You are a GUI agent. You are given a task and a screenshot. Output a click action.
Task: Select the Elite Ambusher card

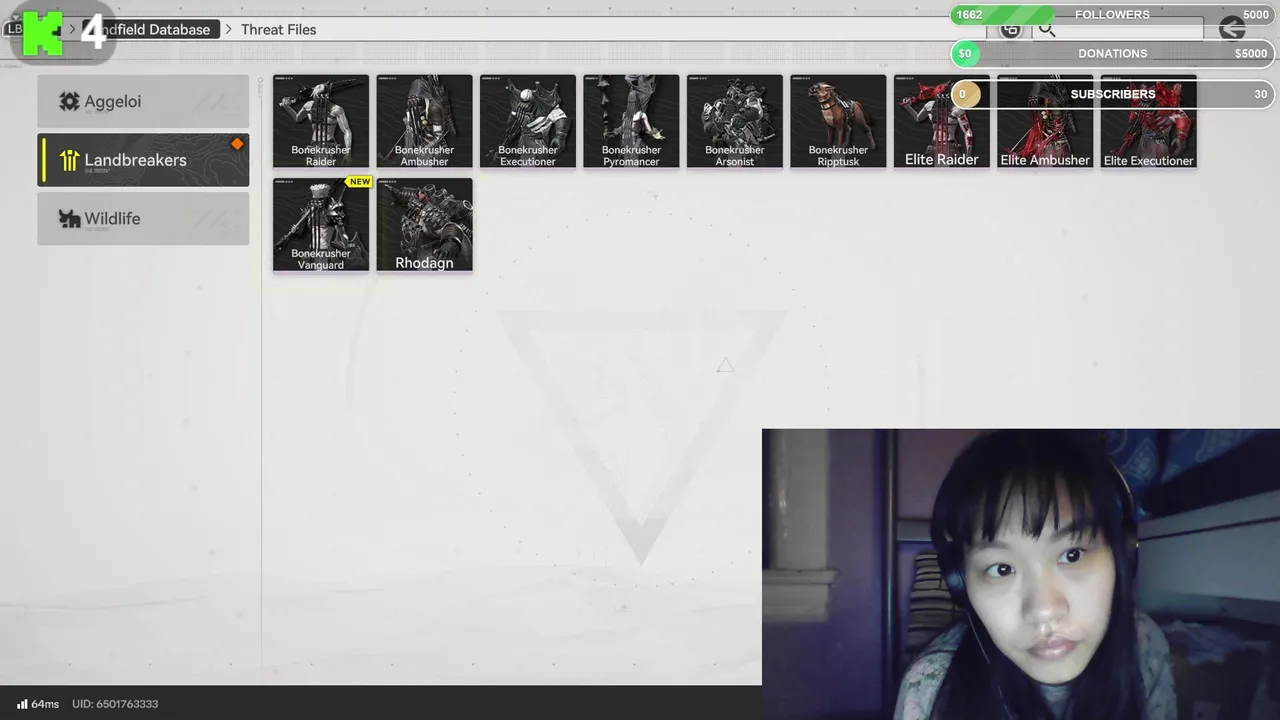click(1045, 121)
